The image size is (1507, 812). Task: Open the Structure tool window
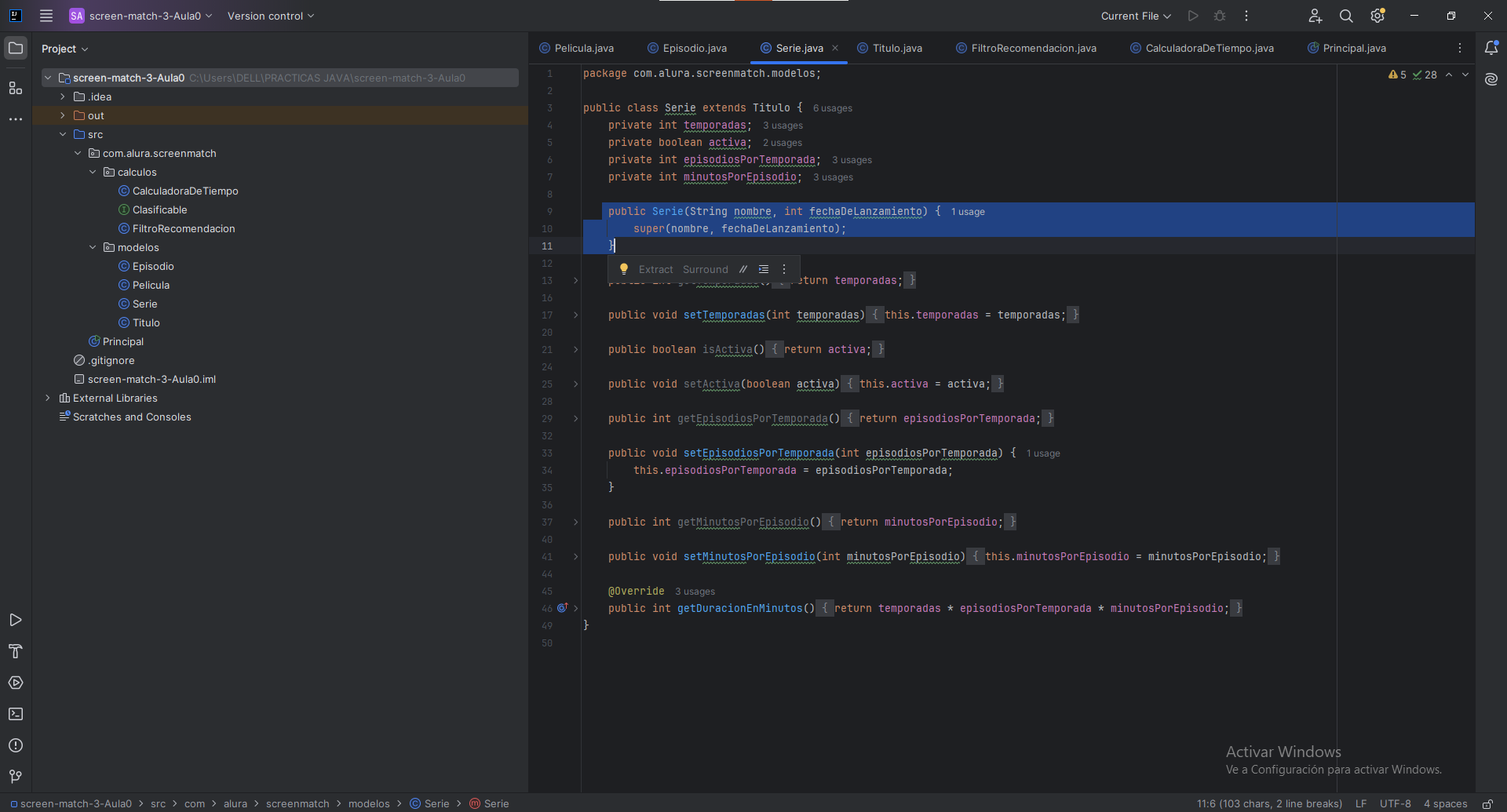tap(16, 88)
